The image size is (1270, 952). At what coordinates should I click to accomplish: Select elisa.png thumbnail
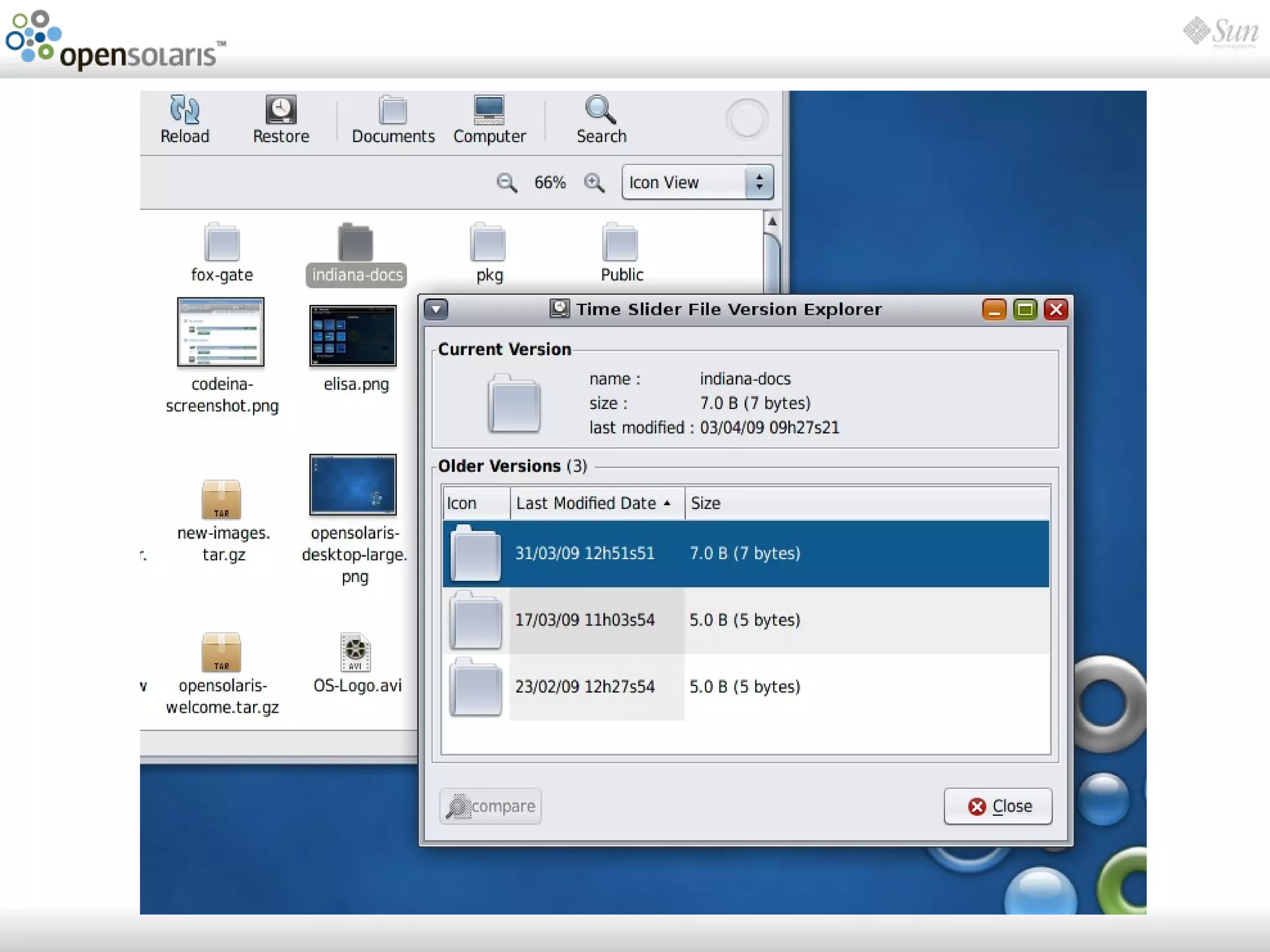point(353,335)
